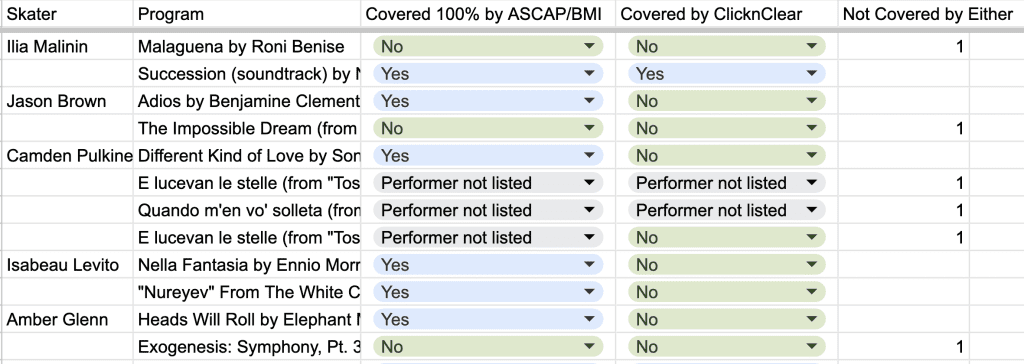The width and height of the screenshot is (1024, 364).
Task: Open ClicknClear dropdown for Succession soundtrack
Action: pos(726,74)
